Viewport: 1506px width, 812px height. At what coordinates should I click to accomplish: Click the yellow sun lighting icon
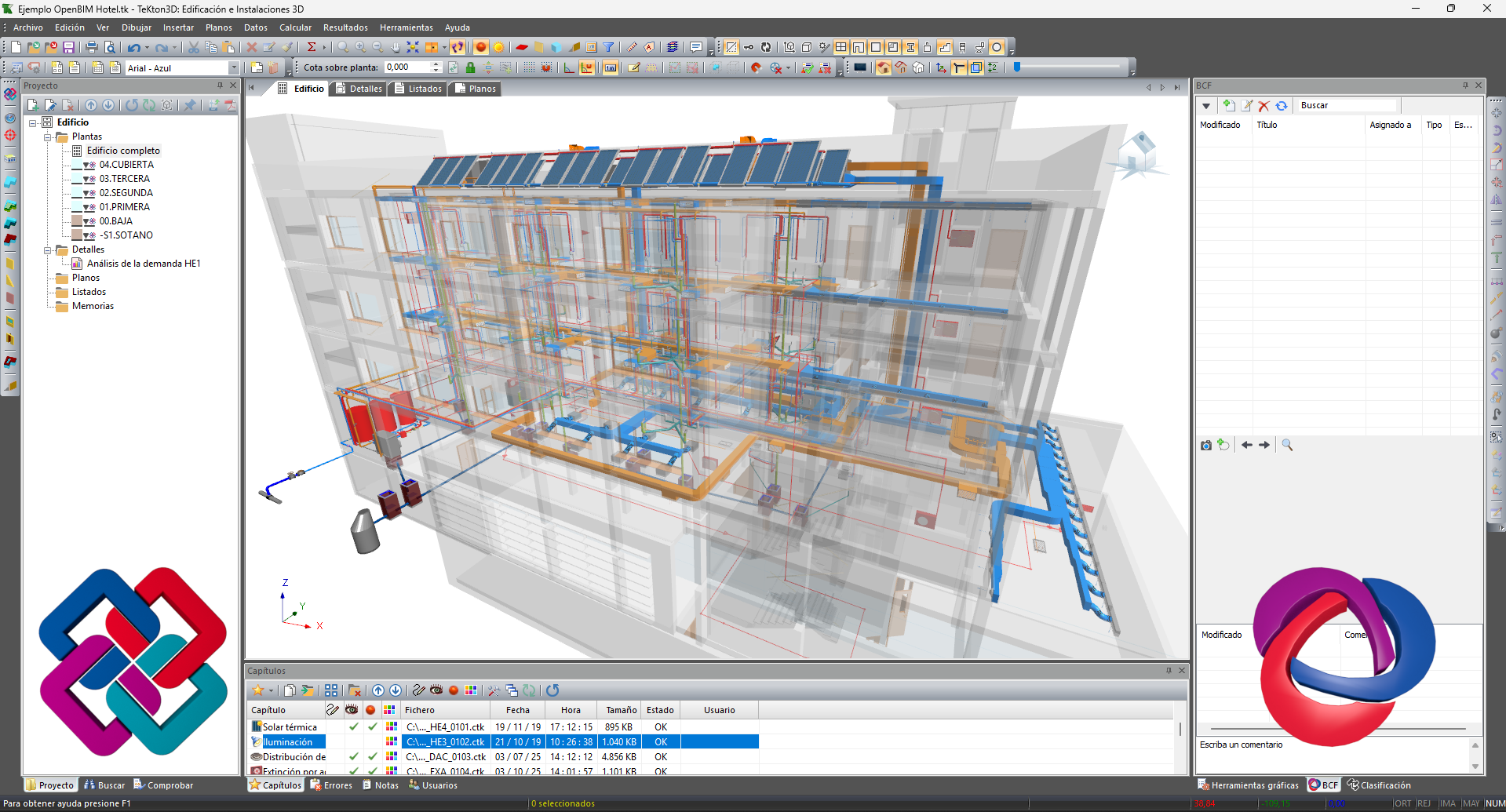click(498, 47)
